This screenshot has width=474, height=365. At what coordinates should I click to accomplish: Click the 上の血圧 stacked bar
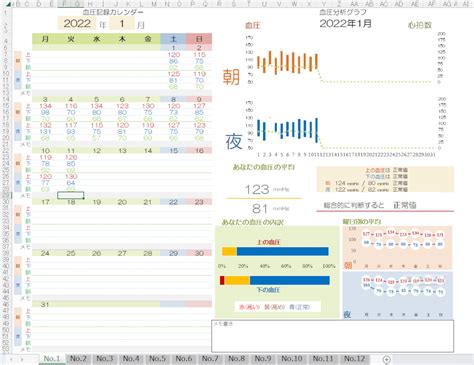[x=275, y=251]
